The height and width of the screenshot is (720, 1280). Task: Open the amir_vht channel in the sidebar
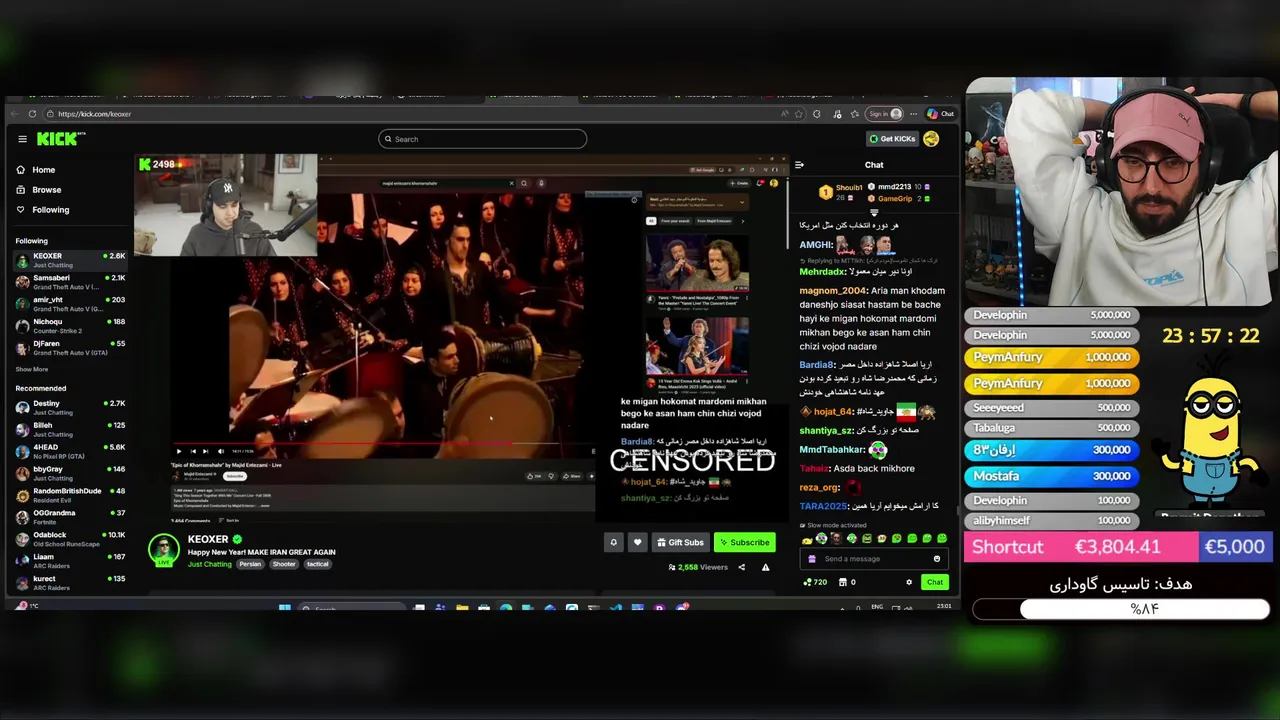click(x=70, y=304)
